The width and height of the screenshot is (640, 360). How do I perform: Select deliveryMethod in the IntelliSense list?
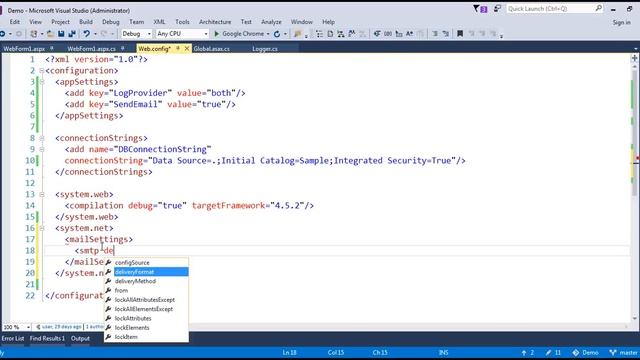pos(146,281)
